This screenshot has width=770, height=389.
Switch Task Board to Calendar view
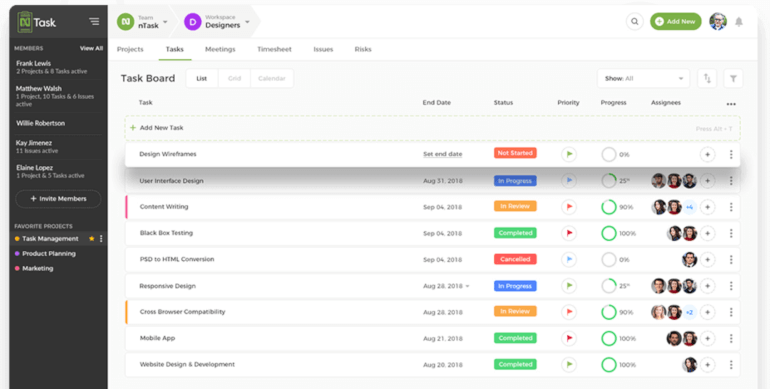coord(272,79)
